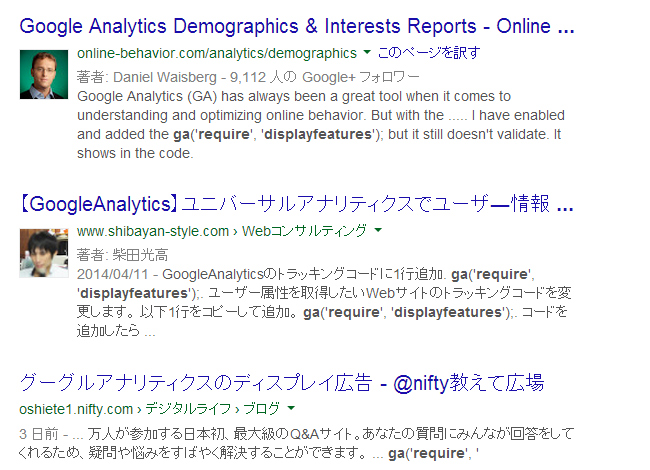Click snippet line starting くれるため、疑問や悩み

249,453
